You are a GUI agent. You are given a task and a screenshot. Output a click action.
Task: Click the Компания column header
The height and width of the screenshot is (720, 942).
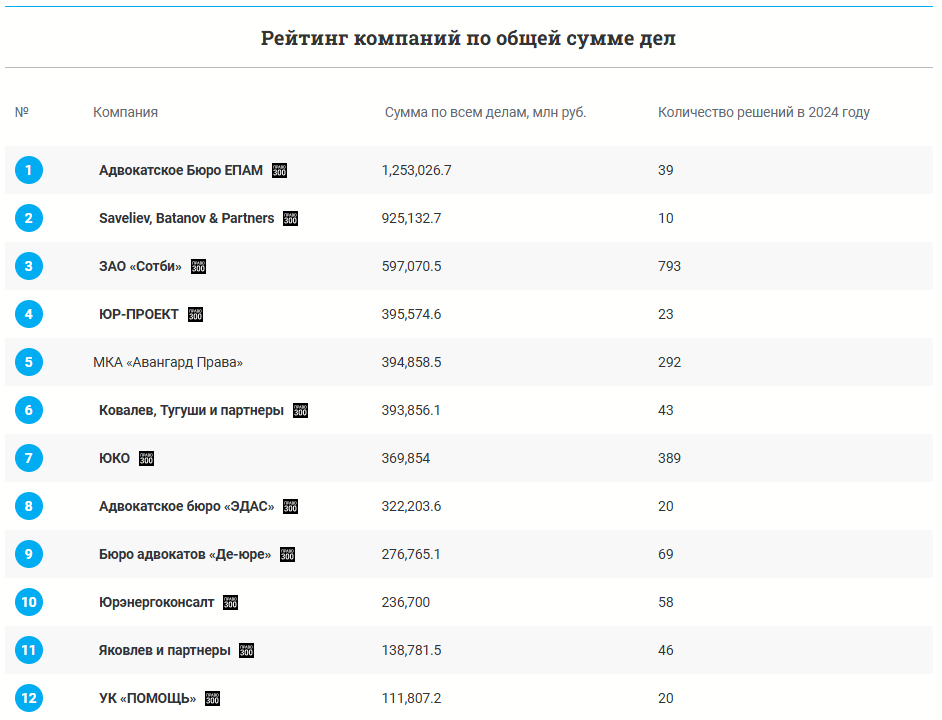coord(126,112)
